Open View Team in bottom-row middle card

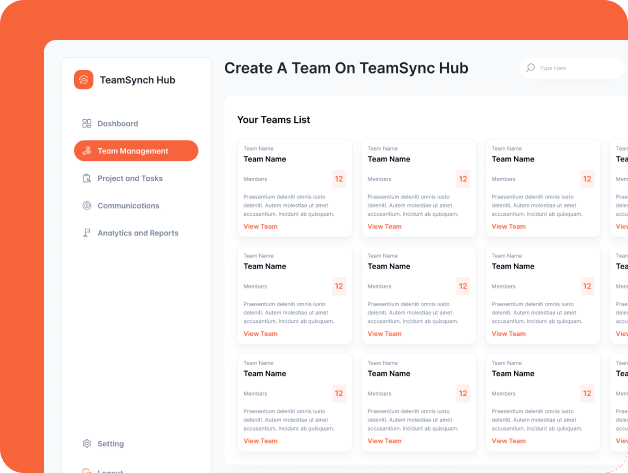pyautogui.click(x=384, y=441)
